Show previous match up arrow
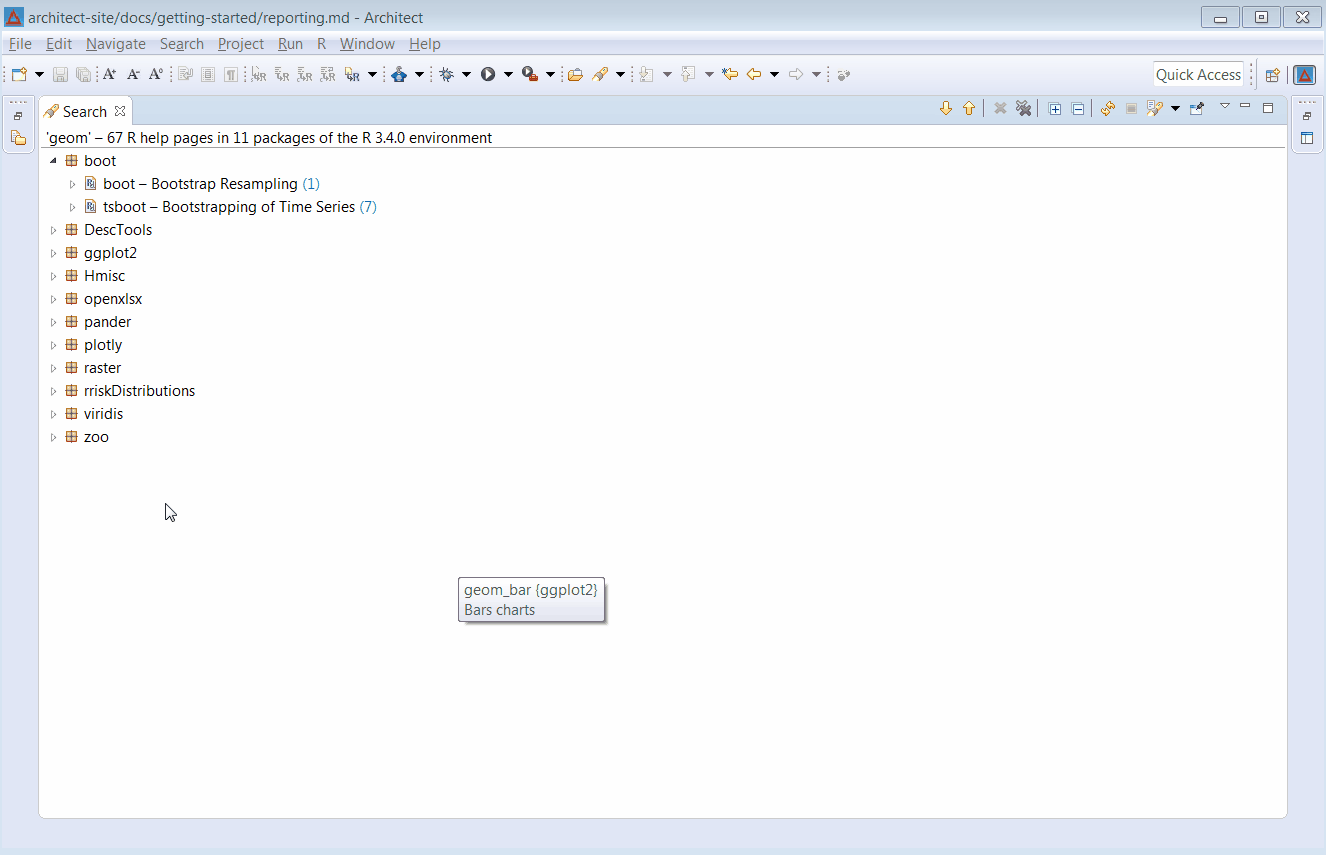This screenshot has width=1326, height=855. pos(969,109)
